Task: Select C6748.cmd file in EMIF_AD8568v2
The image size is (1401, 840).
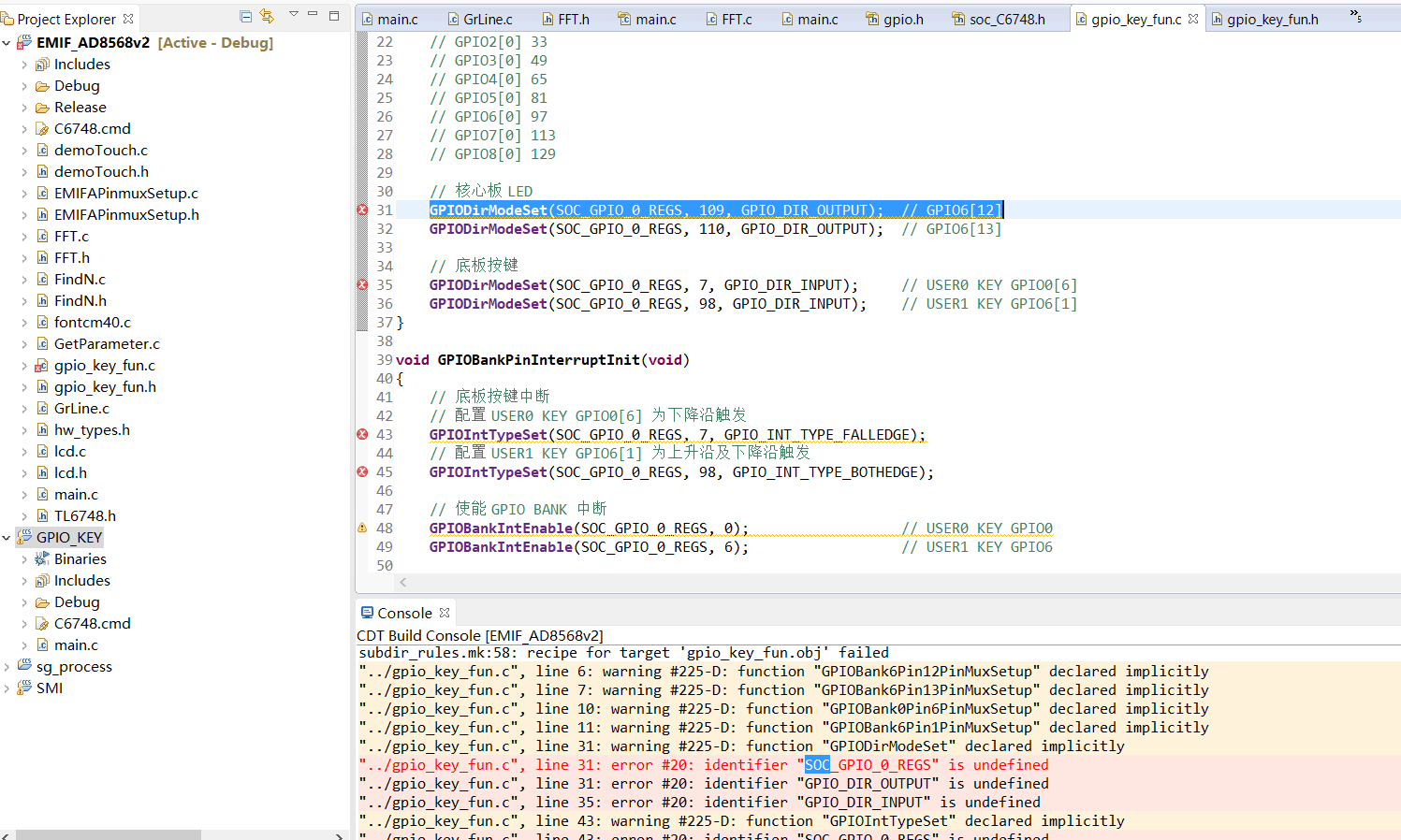Action: [x=92, y=129]
